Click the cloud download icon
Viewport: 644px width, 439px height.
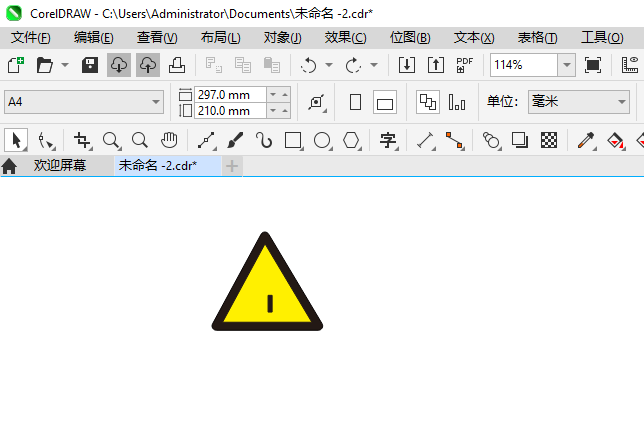click(119, 65)
